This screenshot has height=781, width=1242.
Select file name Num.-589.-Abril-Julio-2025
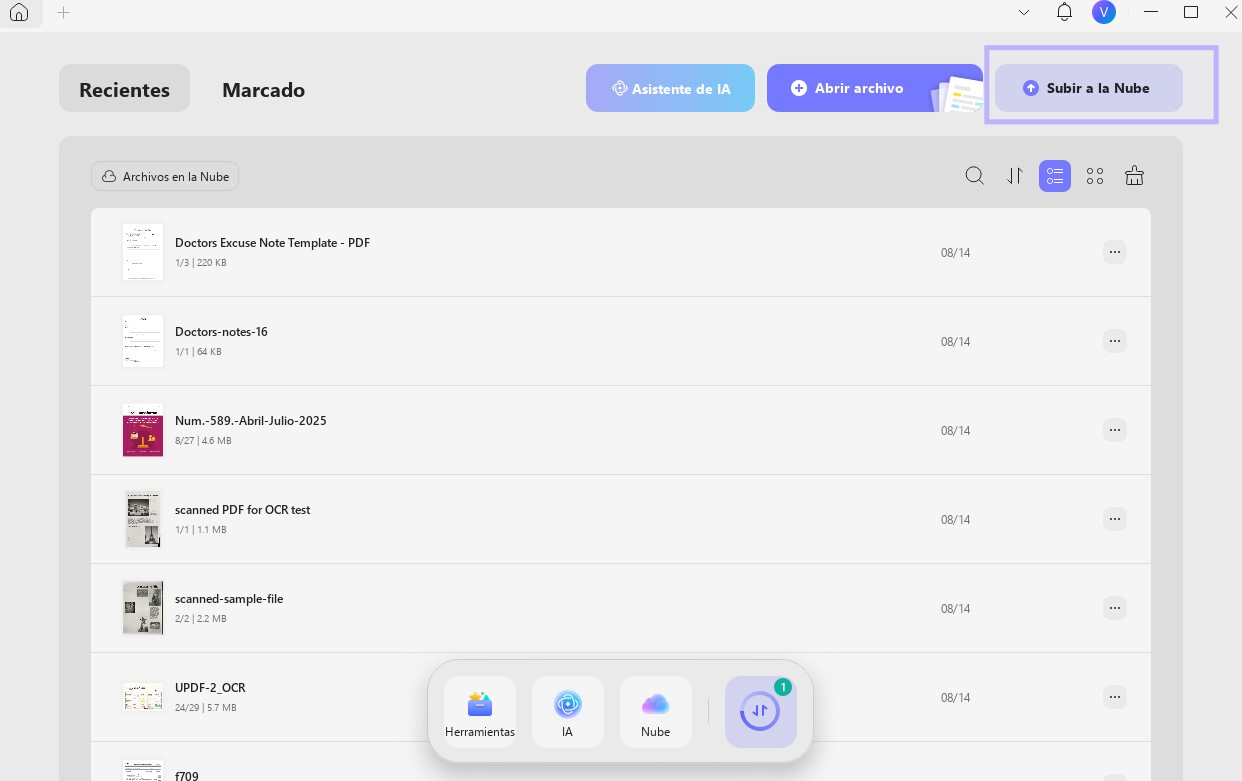(x=250, y=421)
